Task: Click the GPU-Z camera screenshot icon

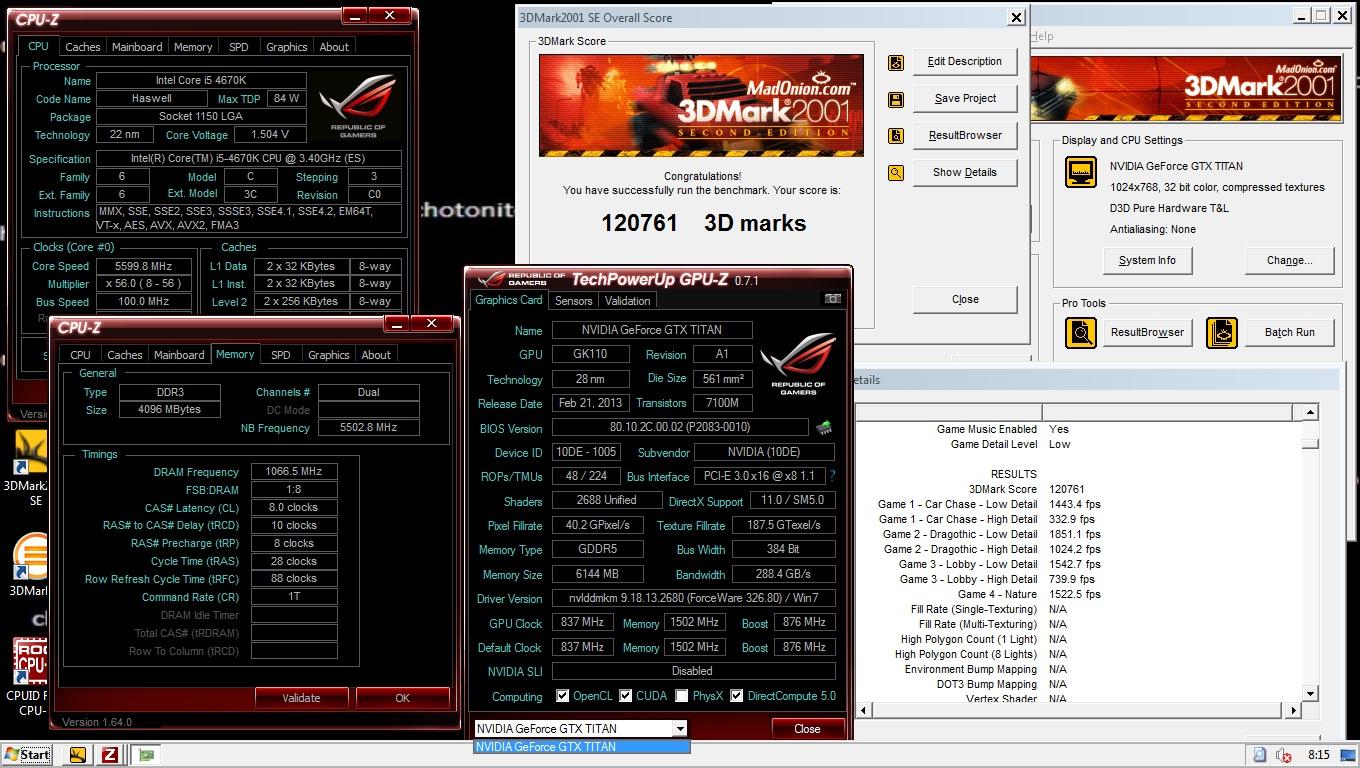Action: point(832,299)
